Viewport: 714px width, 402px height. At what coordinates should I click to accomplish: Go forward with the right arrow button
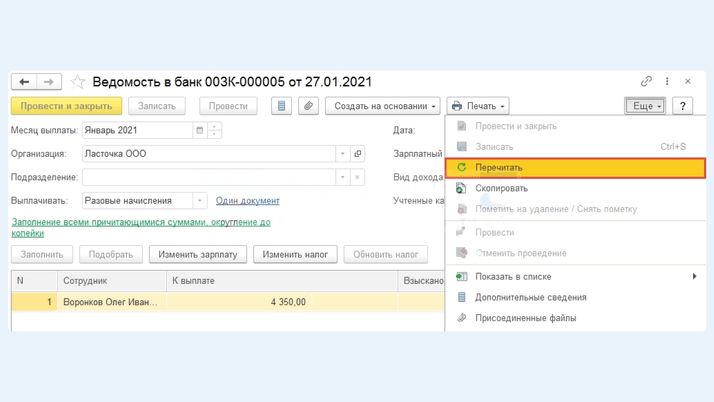coord(49,82)
